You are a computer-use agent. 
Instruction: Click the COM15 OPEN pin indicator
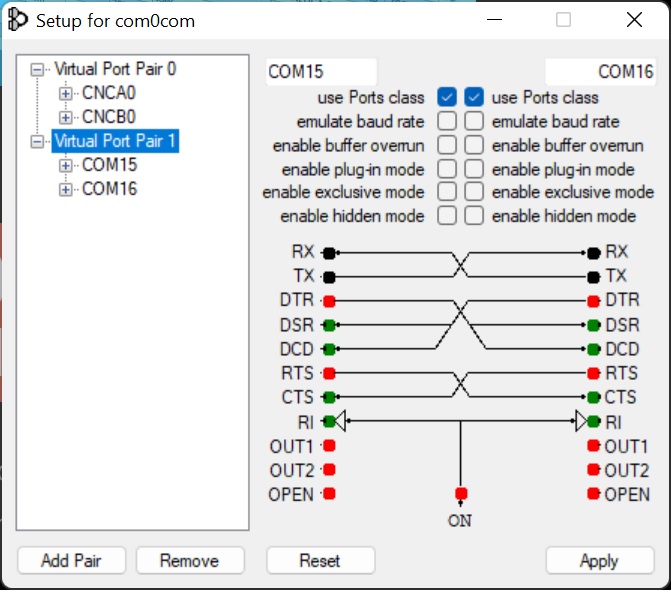tap(329, 493)
